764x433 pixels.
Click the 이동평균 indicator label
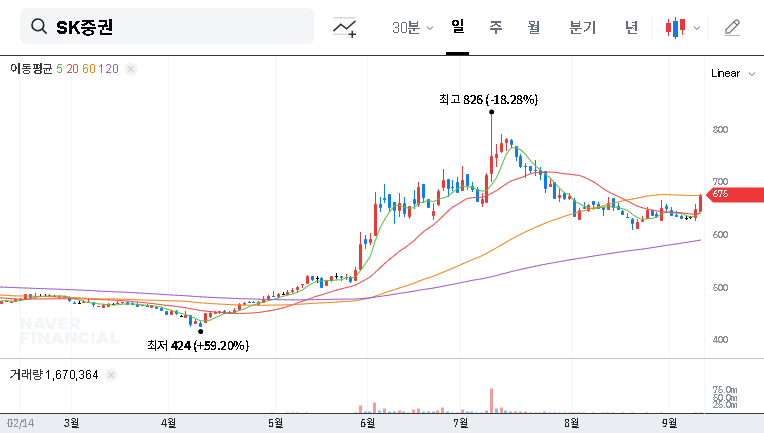[31, 69]
